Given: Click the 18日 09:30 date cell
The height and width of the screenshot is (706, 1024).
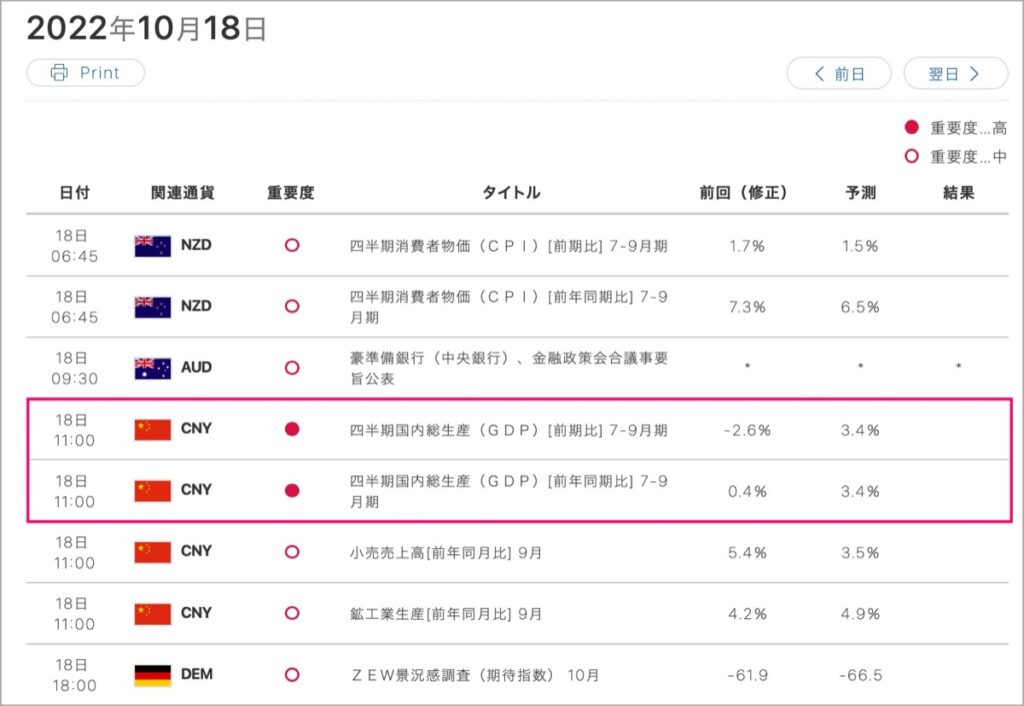Looking at the screenshot, I should pos(74,368).
